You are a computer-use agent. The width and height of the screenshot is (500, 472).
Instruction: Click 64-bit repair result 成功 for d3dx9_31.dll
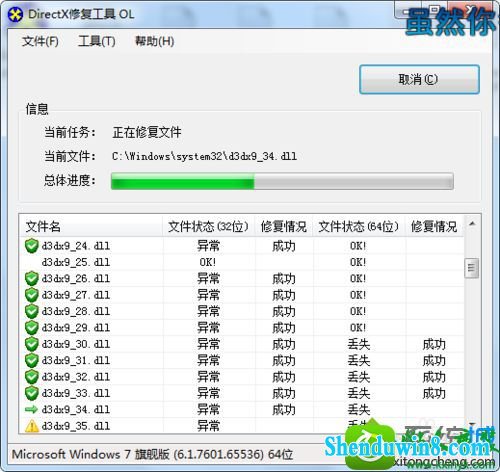434,360
